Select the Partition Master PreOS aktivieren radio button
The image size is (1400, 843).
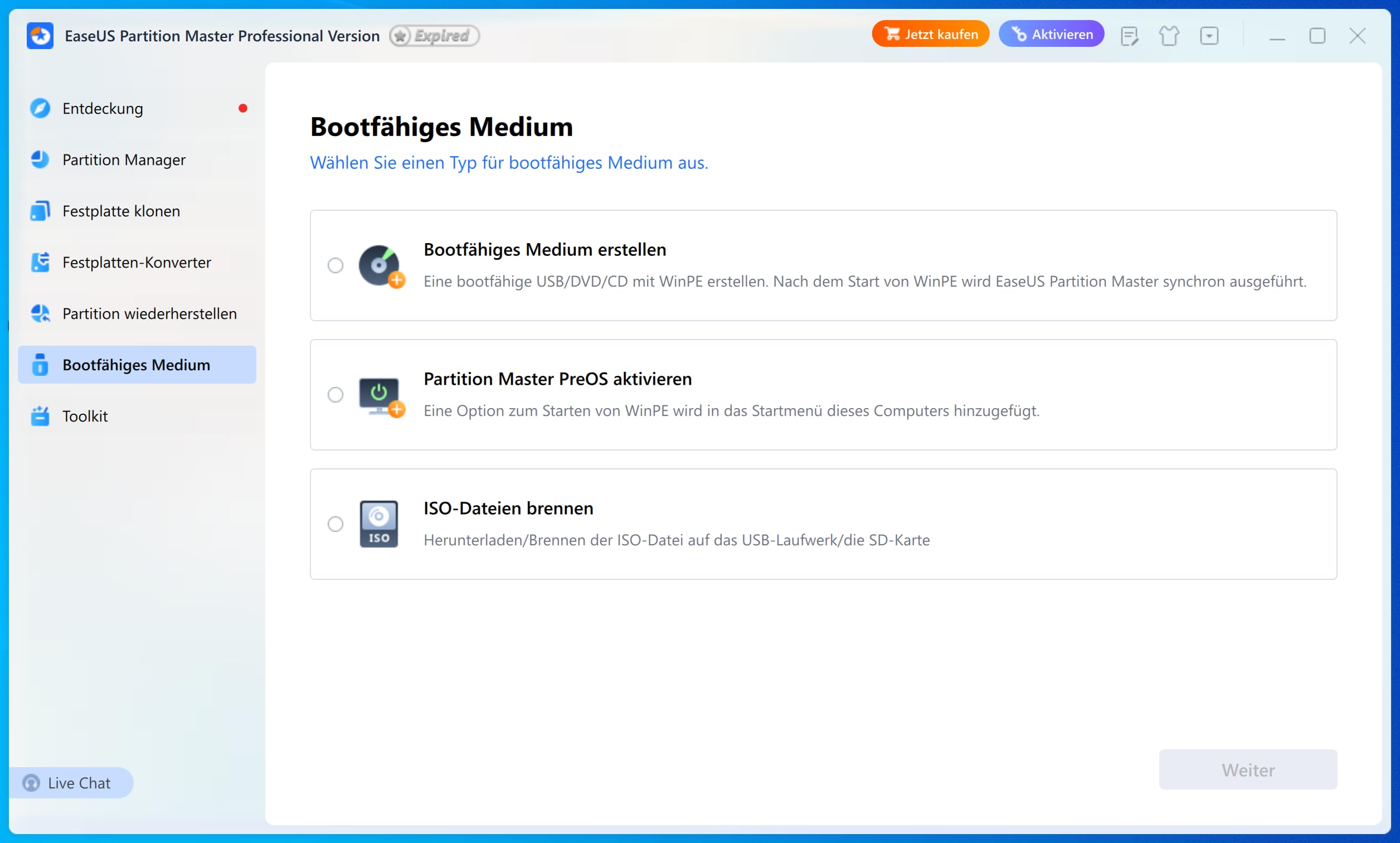pyautogui.click(x=336, y=395)
